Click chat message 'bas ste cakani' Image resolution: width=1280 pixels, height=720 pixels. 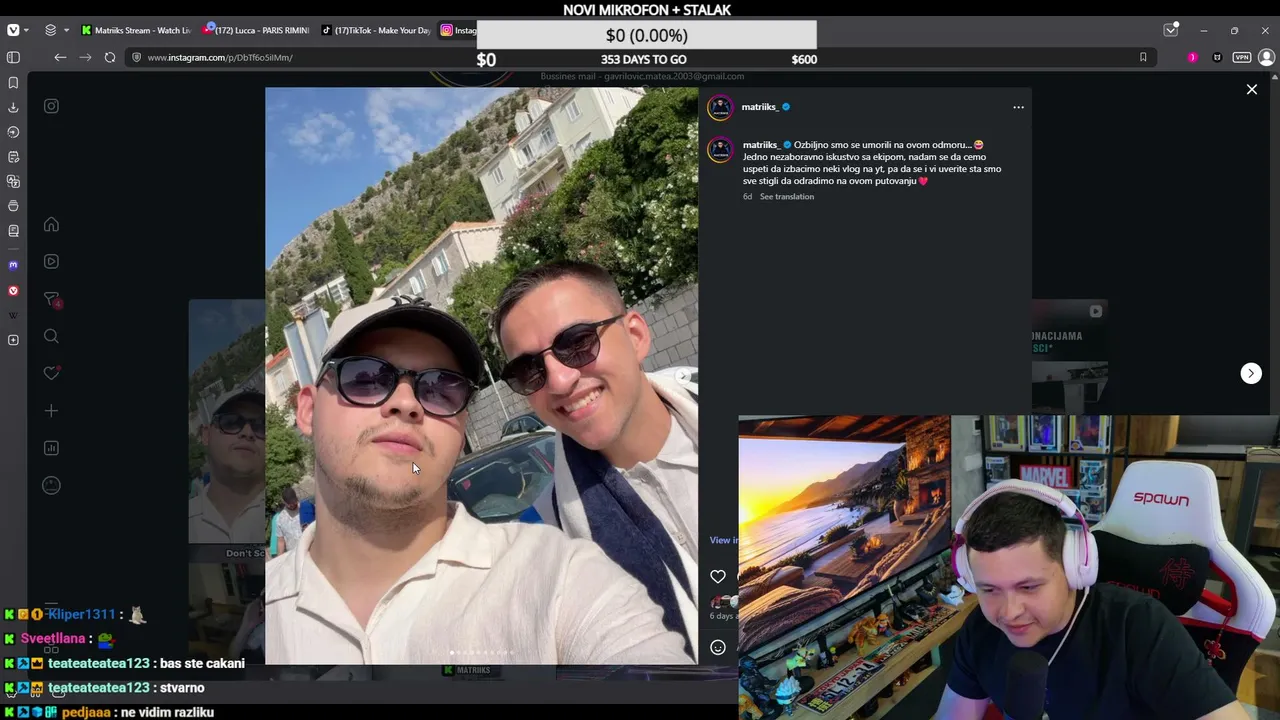tap(202, 663)
